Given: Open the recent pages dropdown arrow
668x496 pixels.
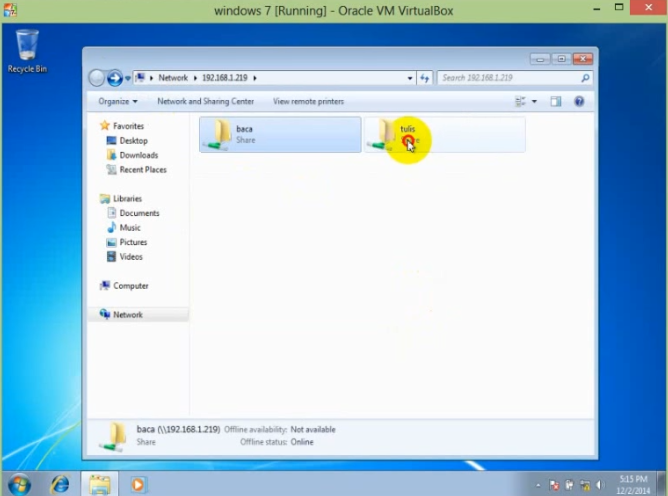Looking at the screenshot, I should coord(128,78).
